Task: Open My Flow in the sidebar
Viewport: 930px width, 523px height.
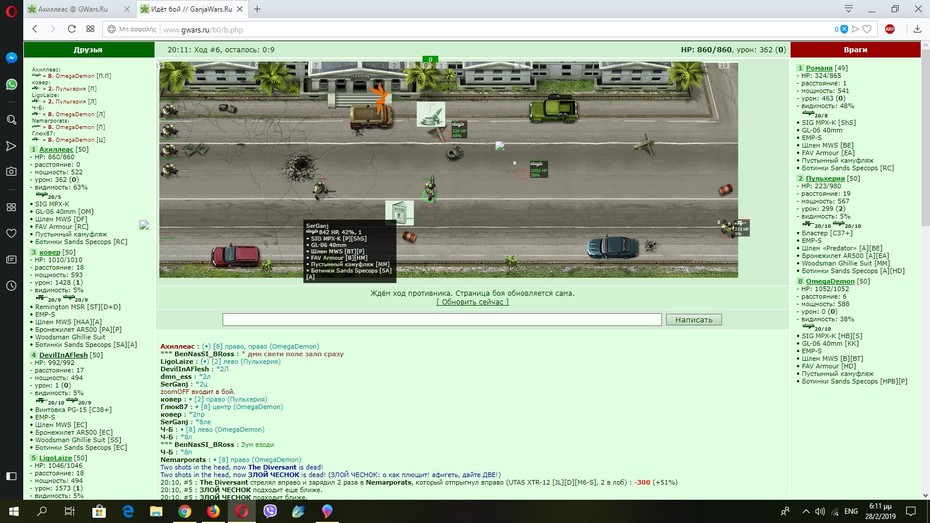Action: pyautogui.click(x=11, y=146)
